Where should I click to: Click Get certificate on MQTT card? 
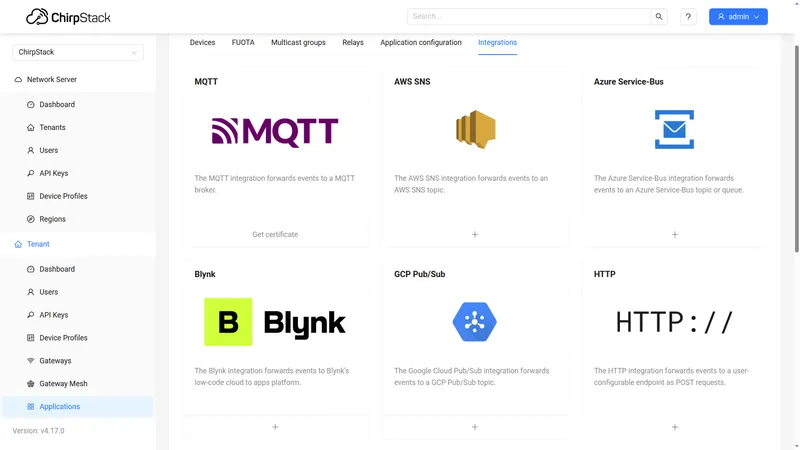(x=275, y=235)
